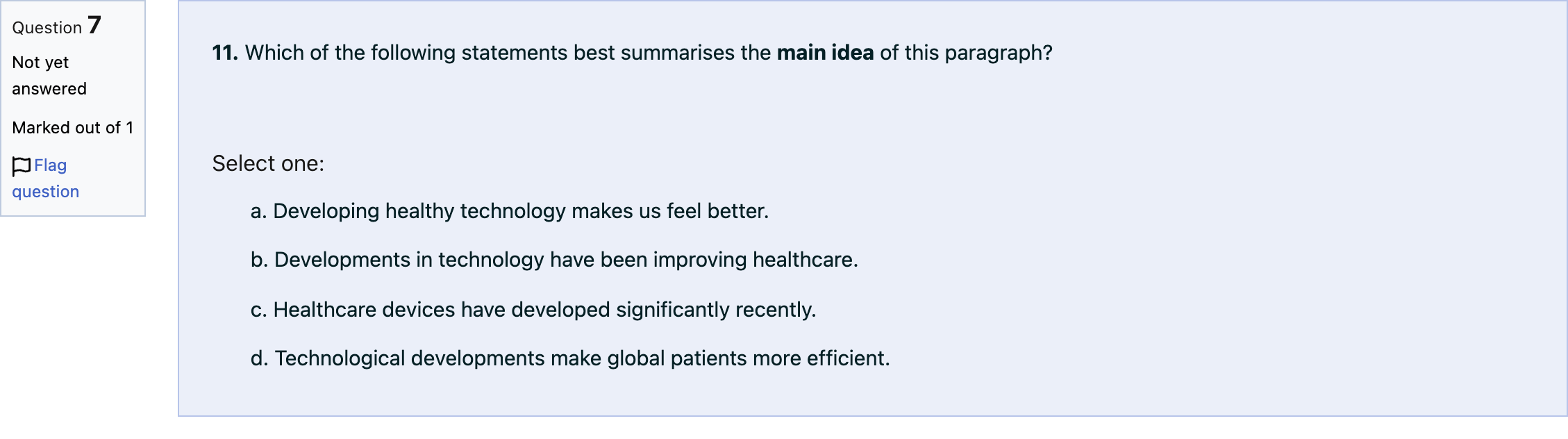Click the 'Question' label in the info panel
The image size is (1568, 439).
tap(47, 28)
